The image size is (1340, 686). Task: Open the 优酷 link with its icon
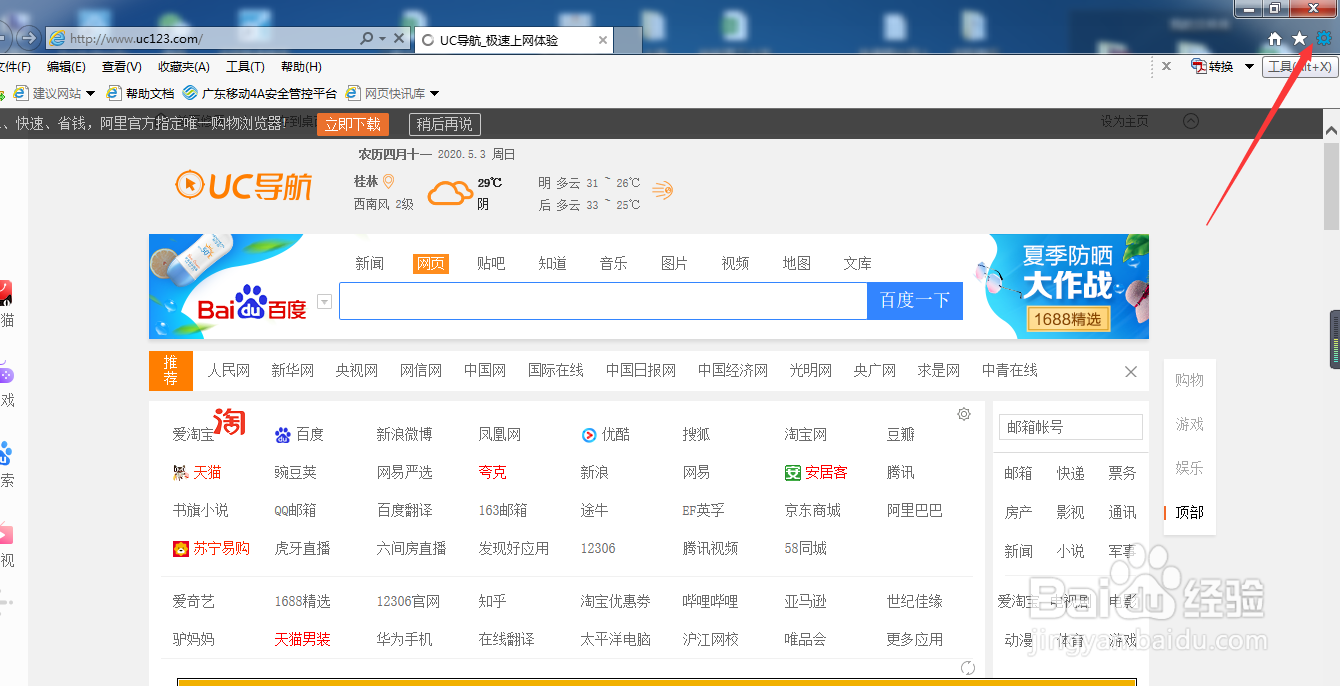pyautogui.click(x=606, y=434)
